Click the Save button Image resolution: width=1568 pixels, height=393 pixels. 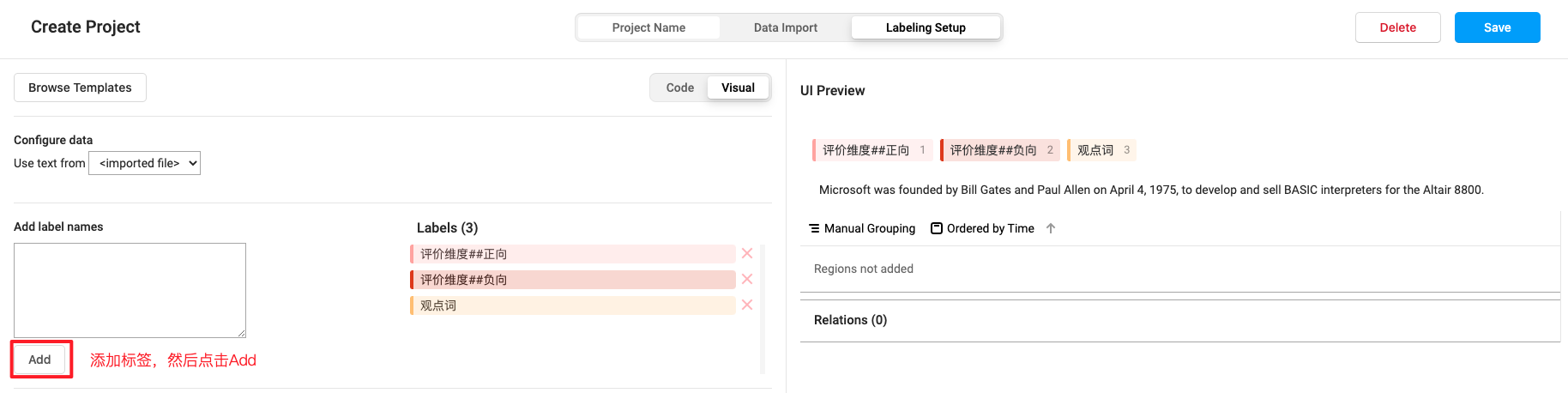1497,27
